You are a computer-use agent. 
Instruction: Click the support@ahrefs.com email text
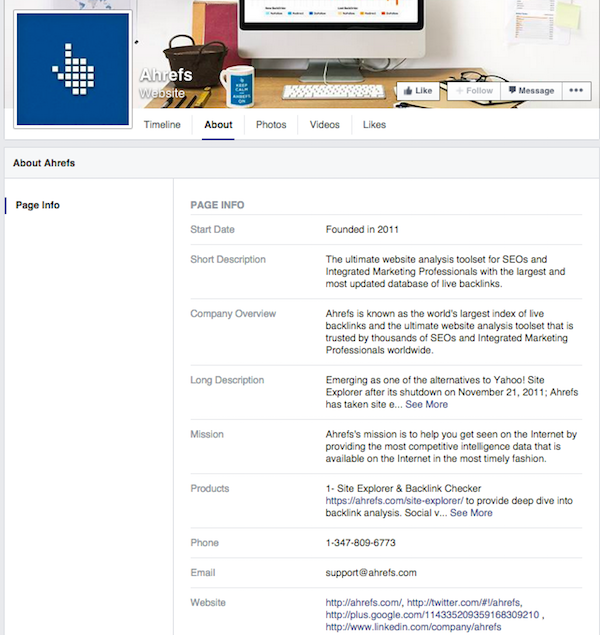[x=371, y=573]
